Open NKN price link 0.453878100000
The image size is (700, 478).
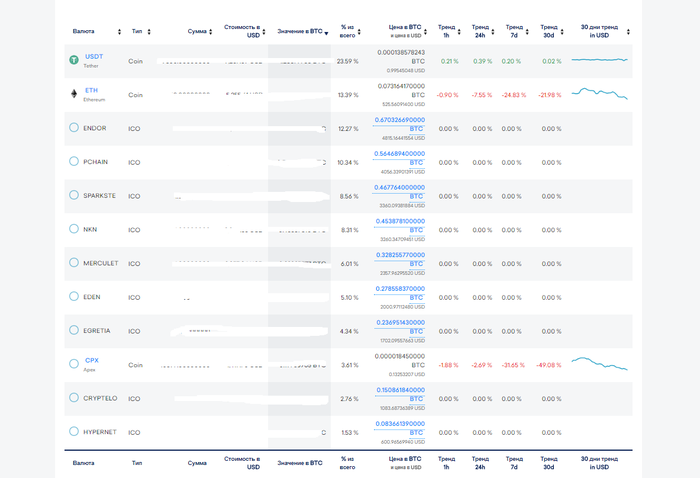(x=400, y=221)
